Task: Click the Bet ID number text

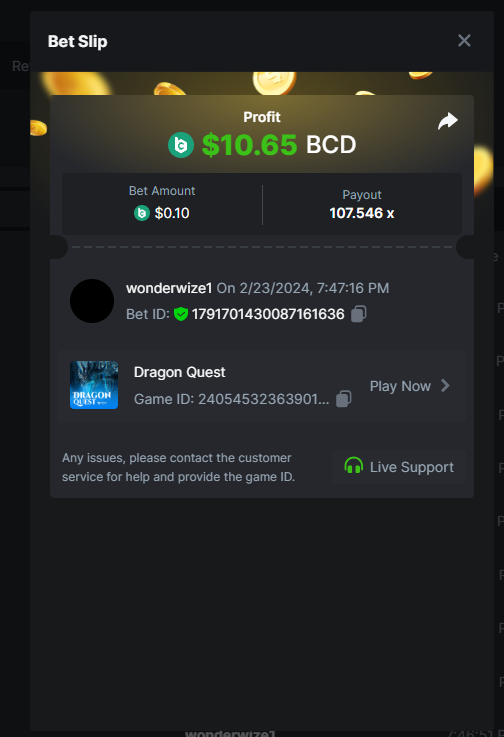Action: 268,314
